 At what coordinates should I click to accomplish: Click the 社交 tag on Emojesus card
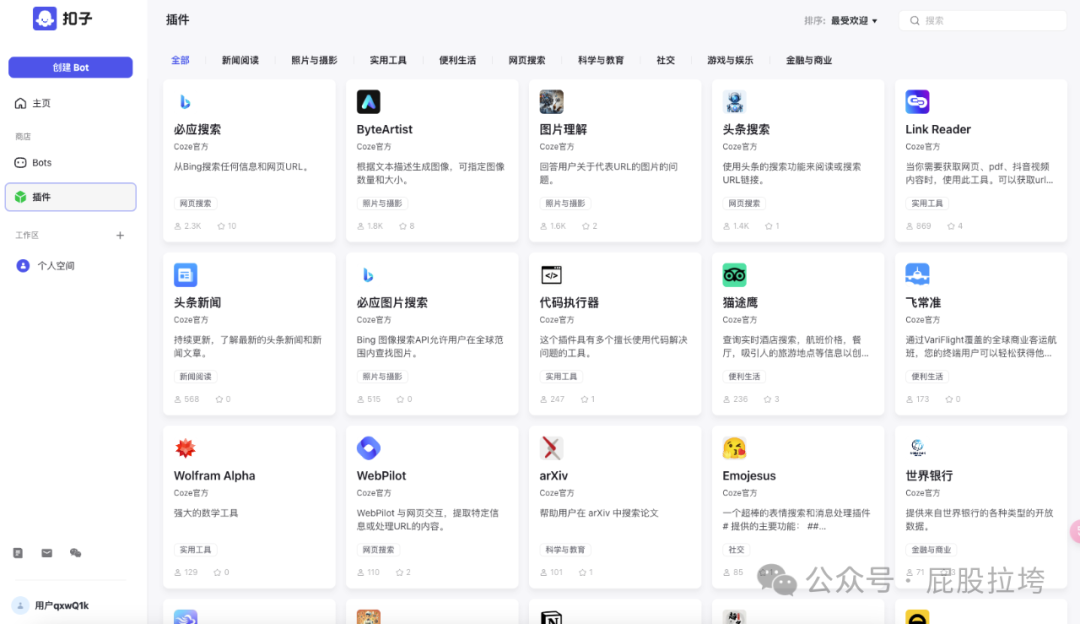pos(736,550)
